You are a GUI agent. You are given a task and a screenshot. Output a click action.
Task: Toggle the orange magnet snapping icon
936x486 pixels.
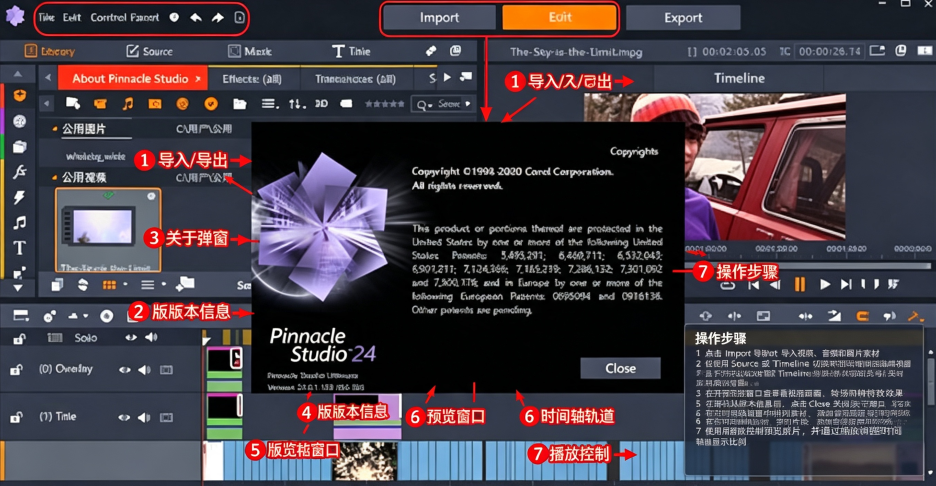862,316
